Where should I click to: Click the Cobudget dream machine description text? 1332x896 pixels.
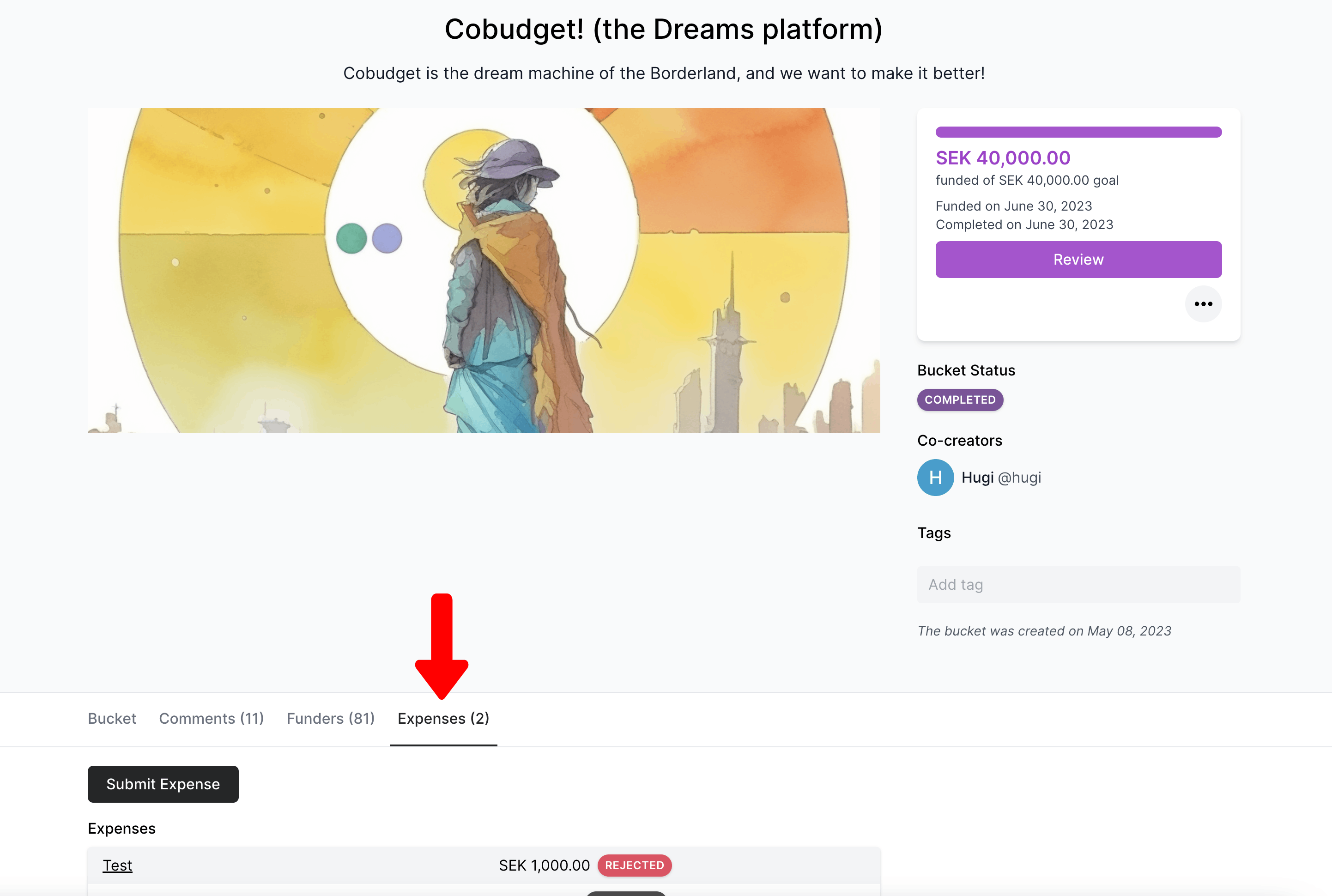tap(663, 73)
